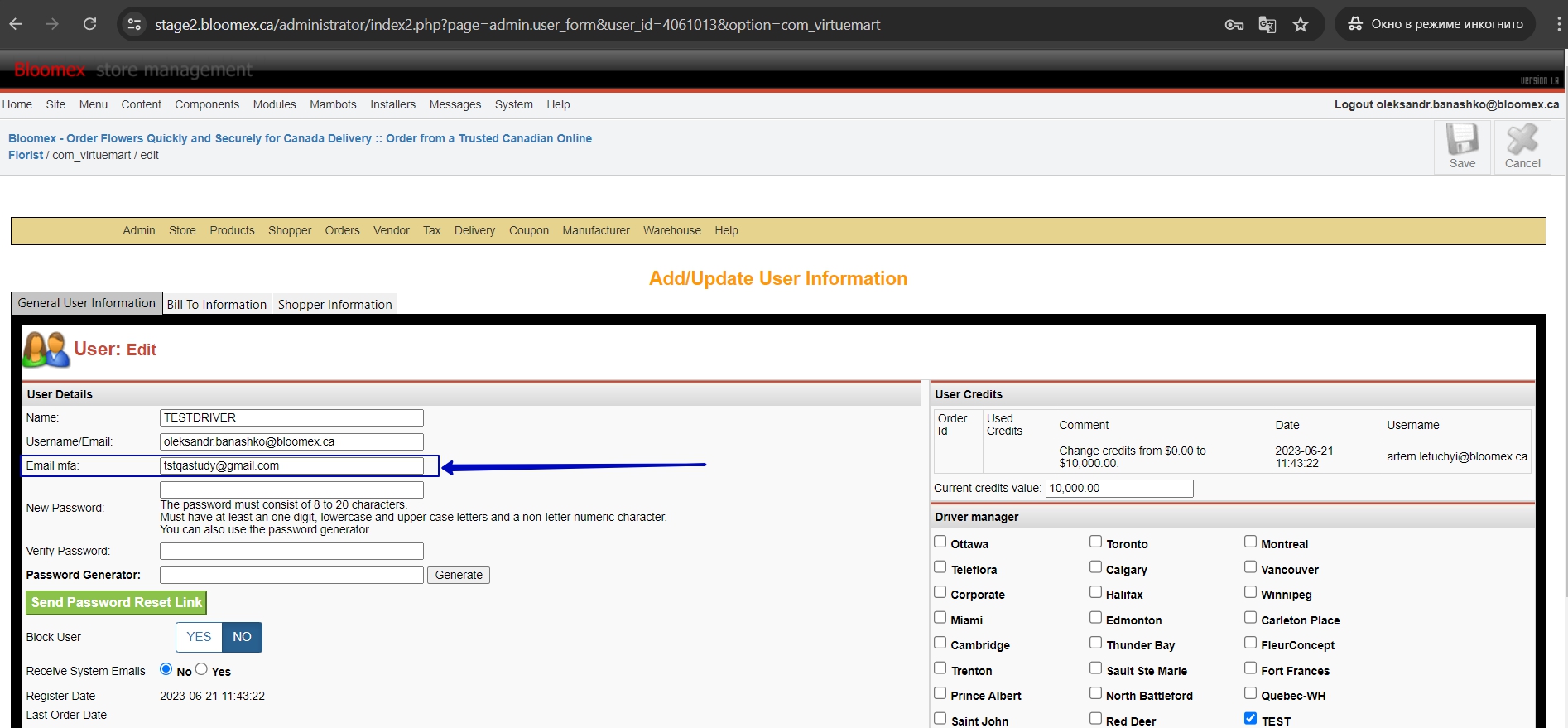Check the Montreal checkbox

[x=1250, y=542]
